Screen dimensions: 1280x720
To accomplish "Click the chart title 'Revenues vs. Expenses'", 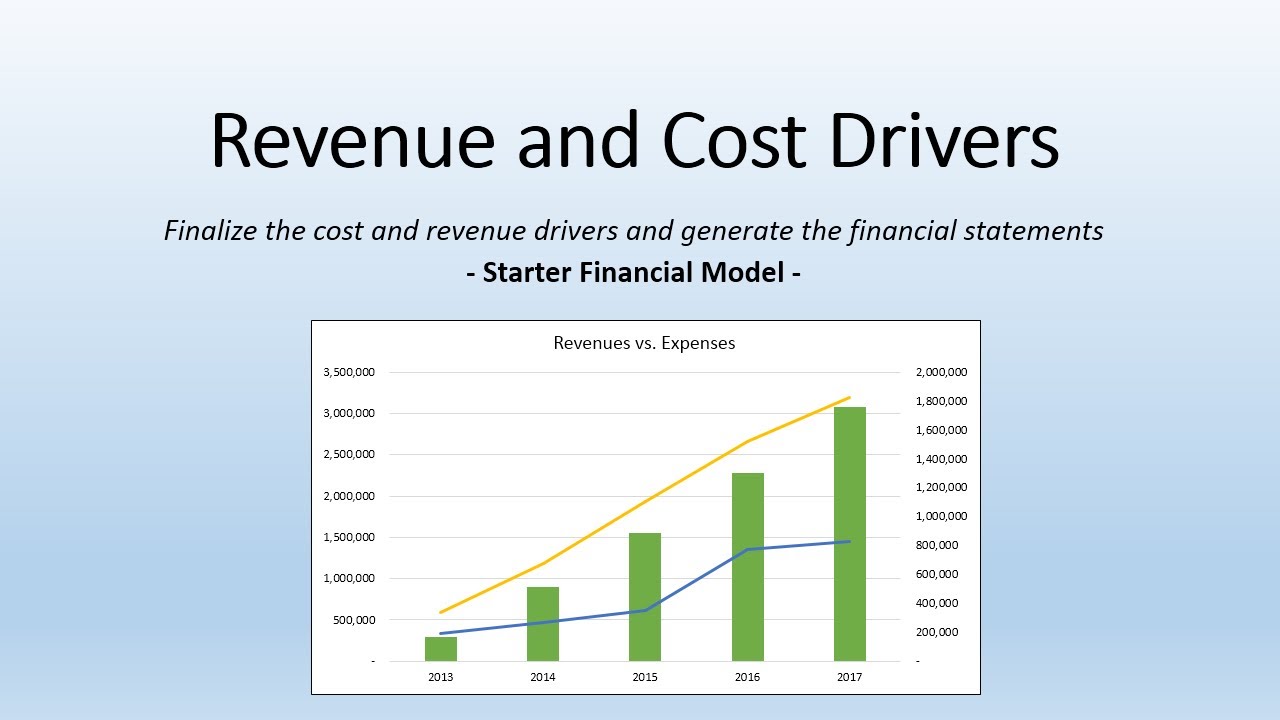I will 644,343.
